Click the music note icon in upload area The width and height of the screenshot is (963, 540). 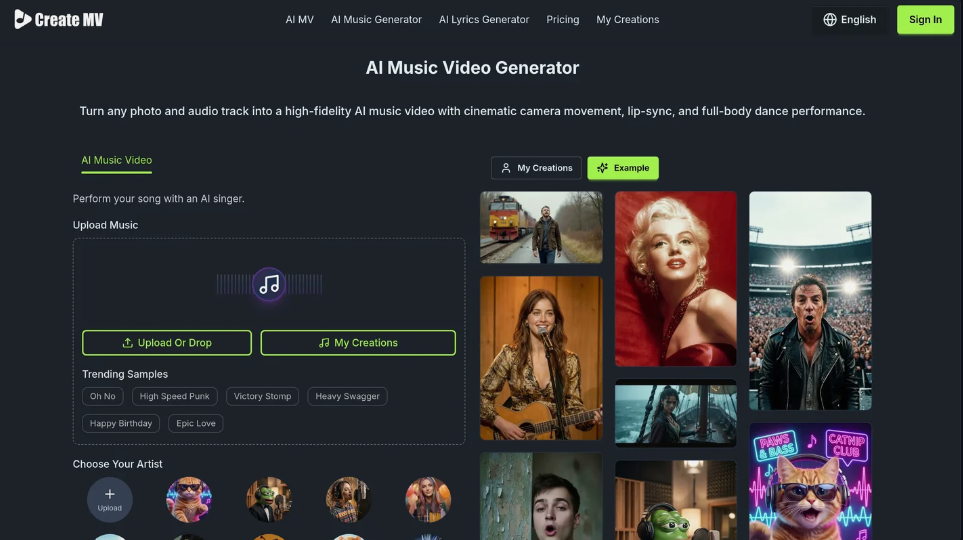(269, 285)
